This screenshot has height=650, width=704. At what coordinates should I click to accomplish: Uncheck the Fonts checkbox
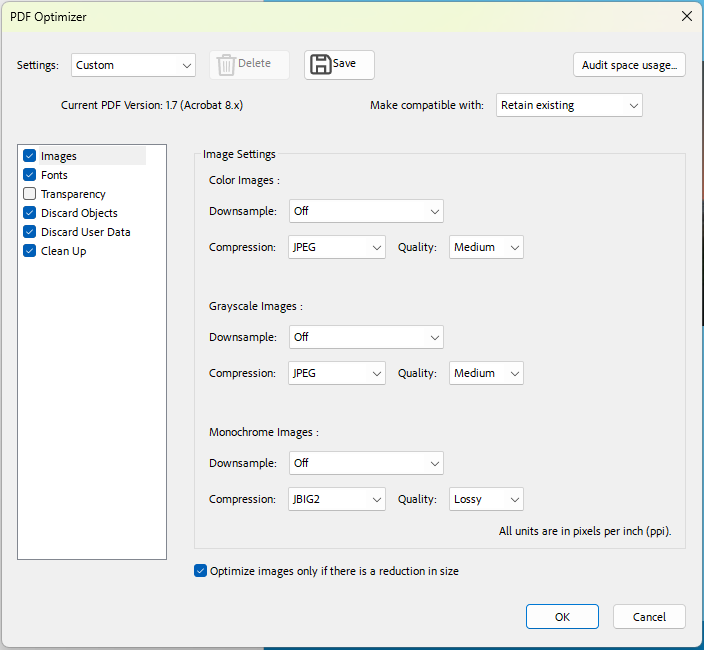coord(30,175)
